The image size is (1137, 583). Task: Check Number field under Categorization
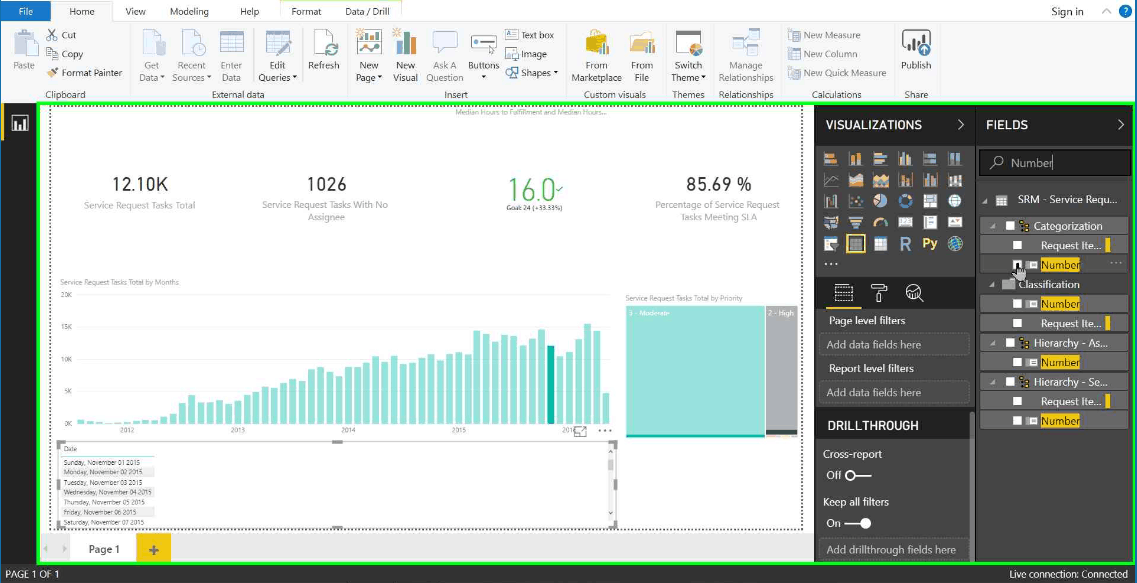(1017, 265)
